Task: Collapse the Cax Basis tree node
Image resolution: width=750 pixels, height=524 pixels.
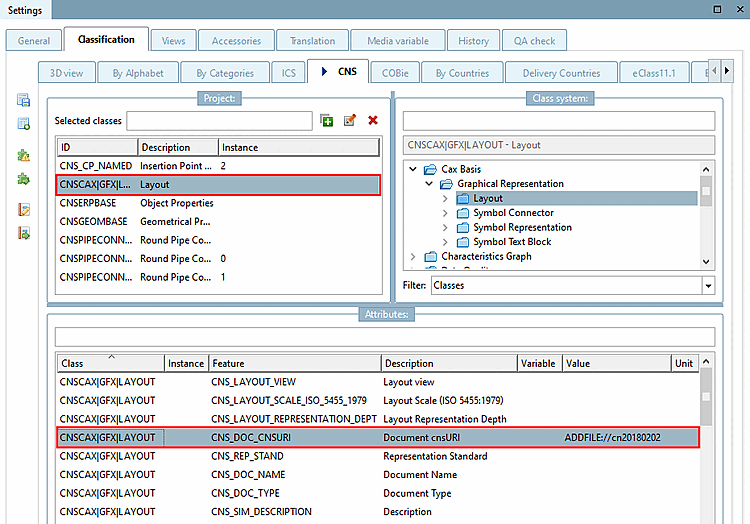Action: (413, 169)
